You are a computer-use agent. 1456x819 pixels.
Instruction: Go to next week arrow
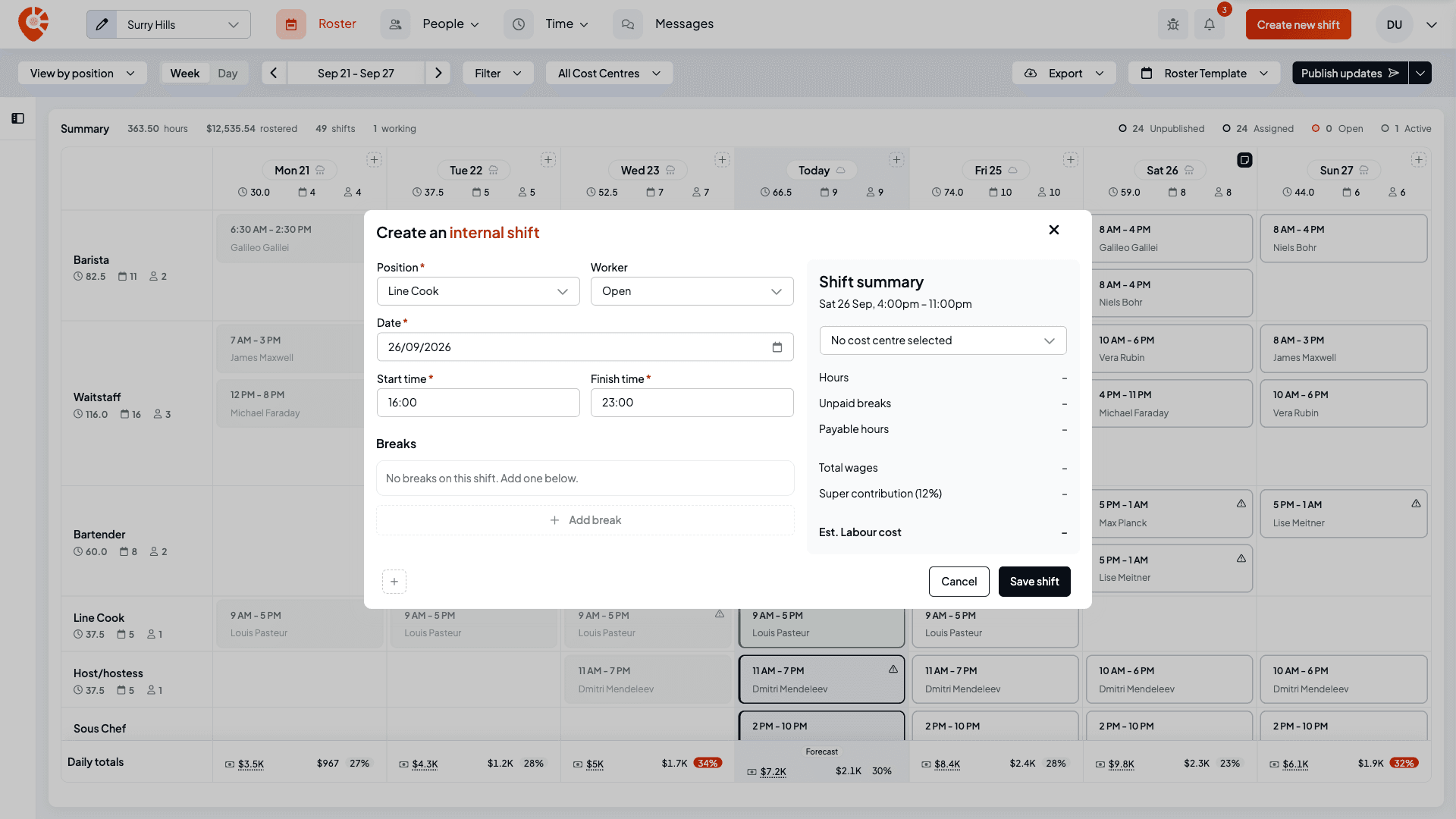tap(438, 73)
